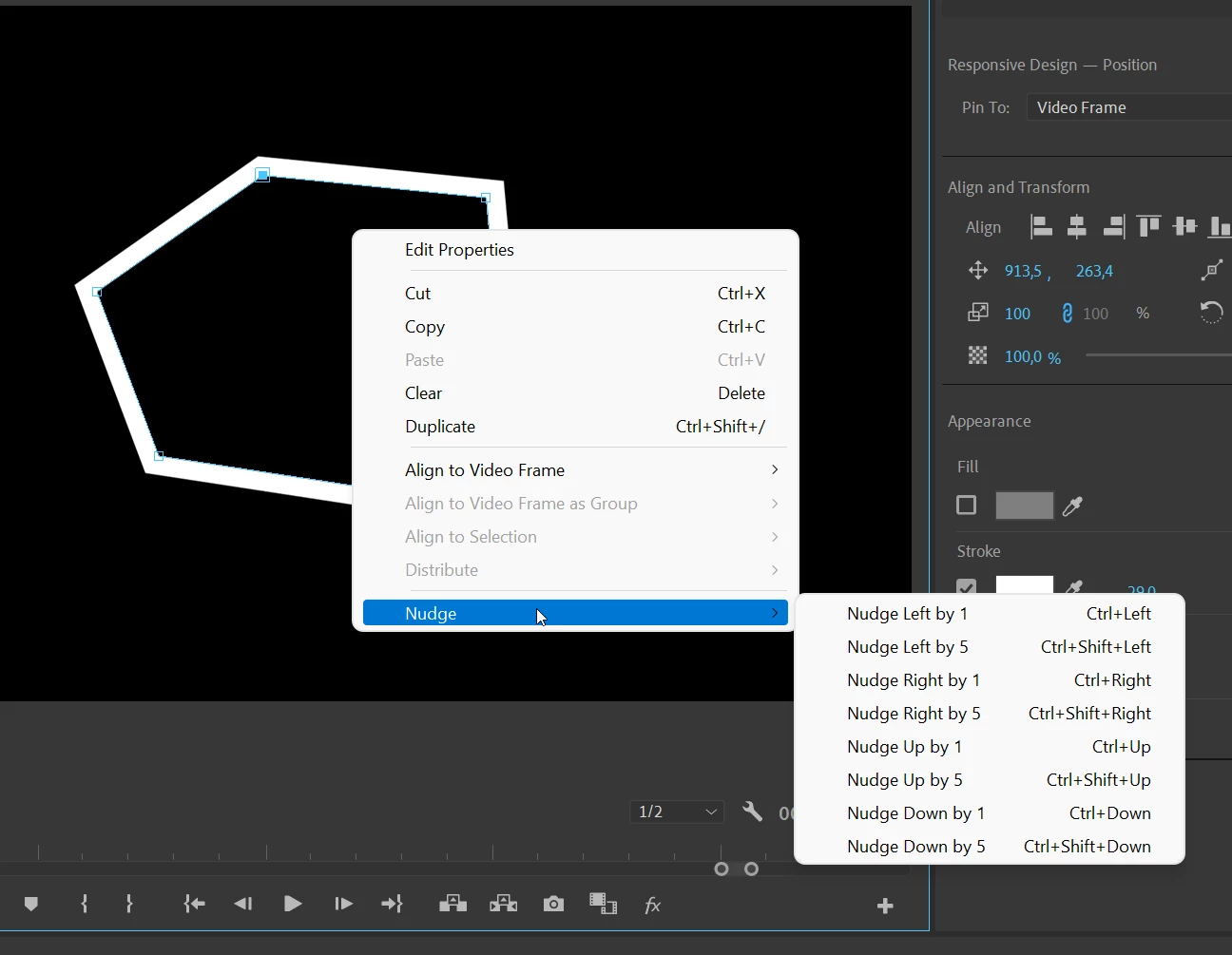
Task: Click the right zoom scroll handle circle
Action: coord(751,869)
